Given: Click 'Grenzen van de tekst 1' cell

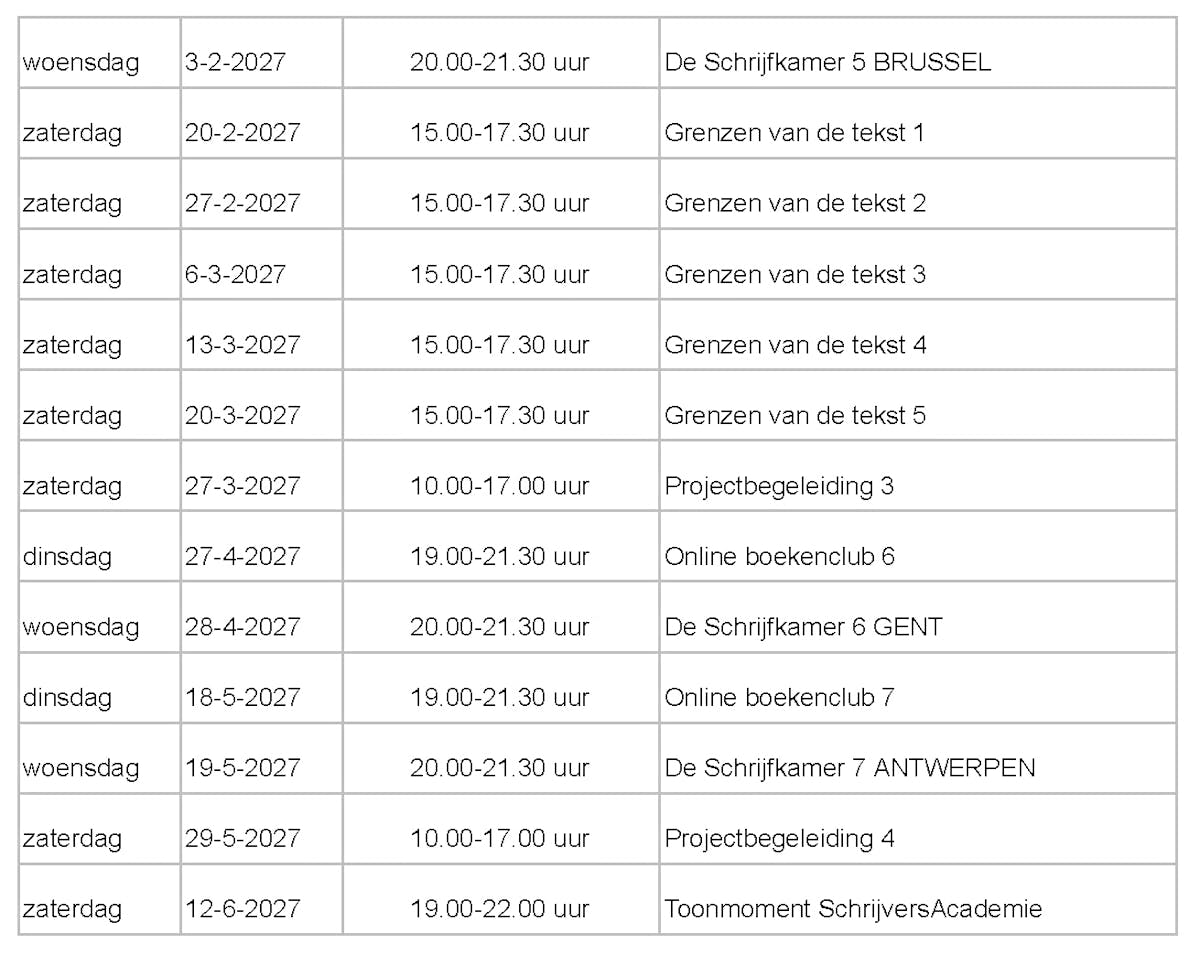Looking at the screenshot, I should [794, 133].
